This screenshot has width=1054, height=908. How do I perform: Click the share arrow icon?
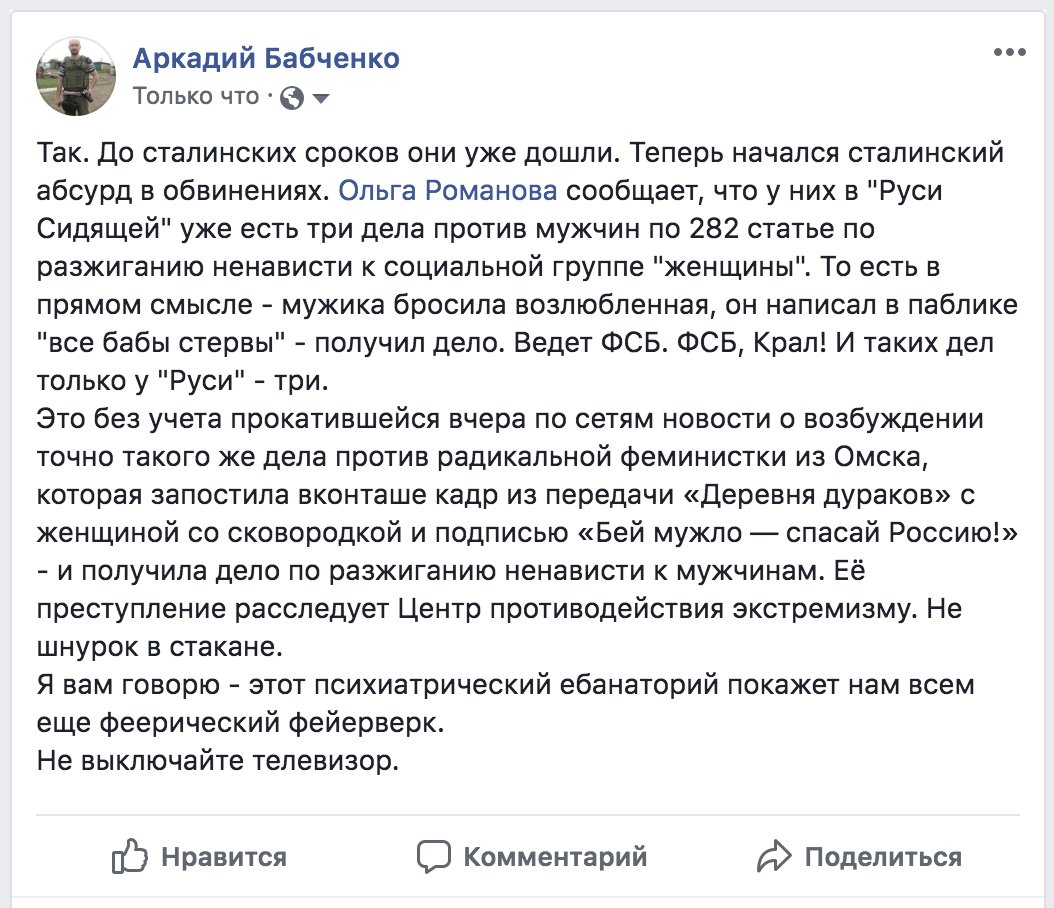[774, 856]
